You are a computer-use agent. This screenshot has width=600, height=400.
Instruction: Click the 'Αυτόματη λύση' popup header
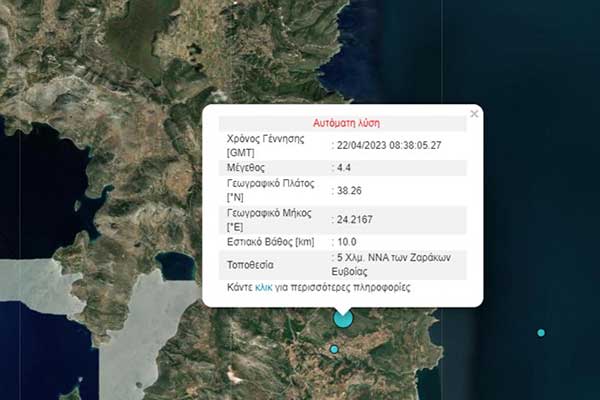tap(342, 122)
